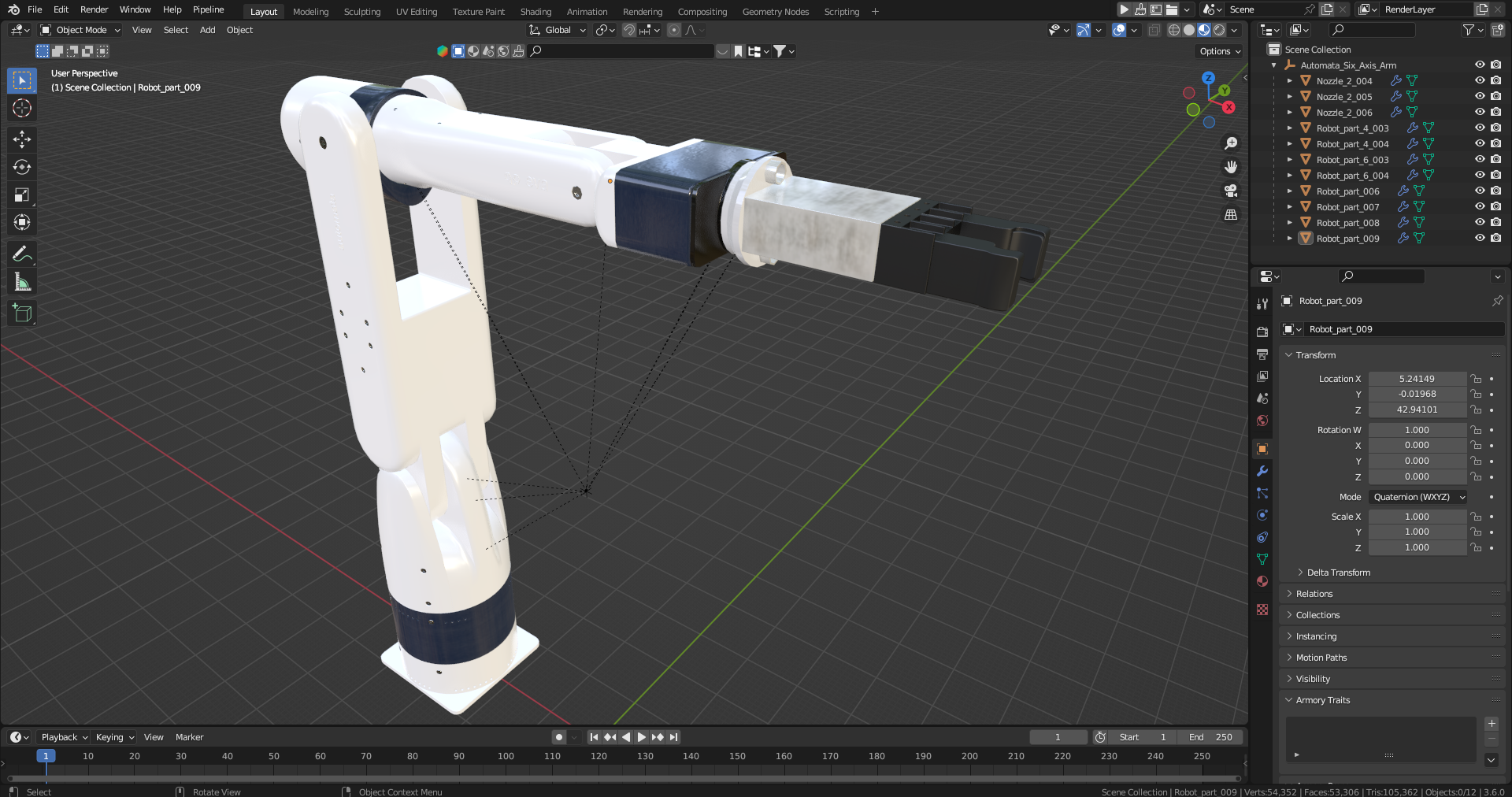Viewport: 1512px width, 797px height.
Task: Switch to Wireframe viewport shading
Action: pos(1174,30)
